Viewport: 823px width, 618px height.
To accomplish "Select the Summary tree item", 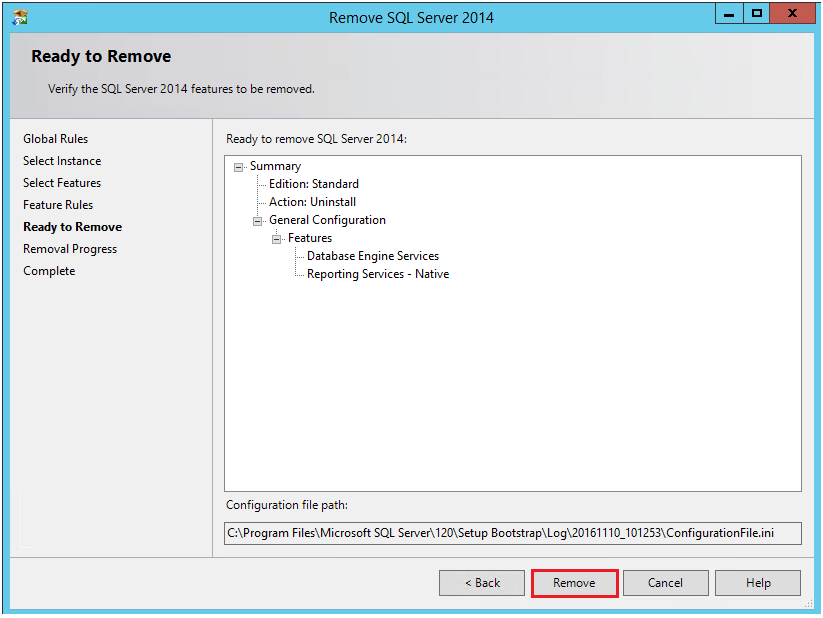I will point(275,166).
